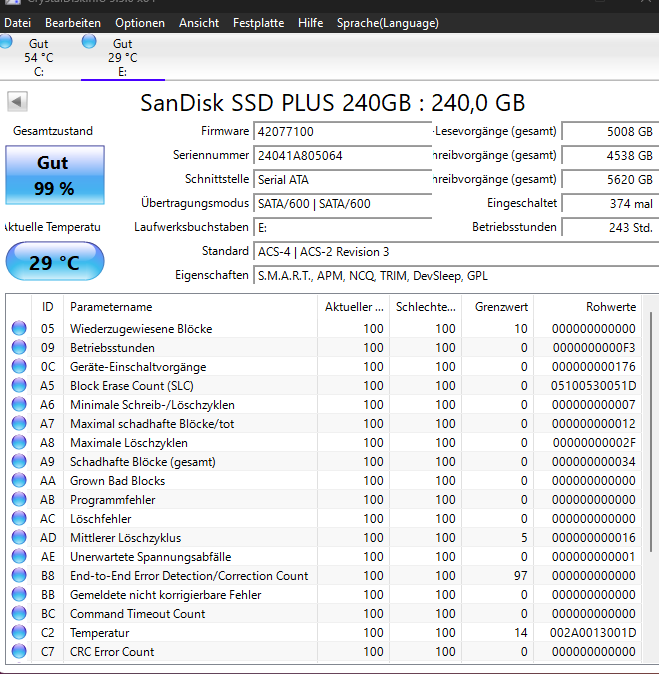Click the Parametername column header

click(190, 307)
